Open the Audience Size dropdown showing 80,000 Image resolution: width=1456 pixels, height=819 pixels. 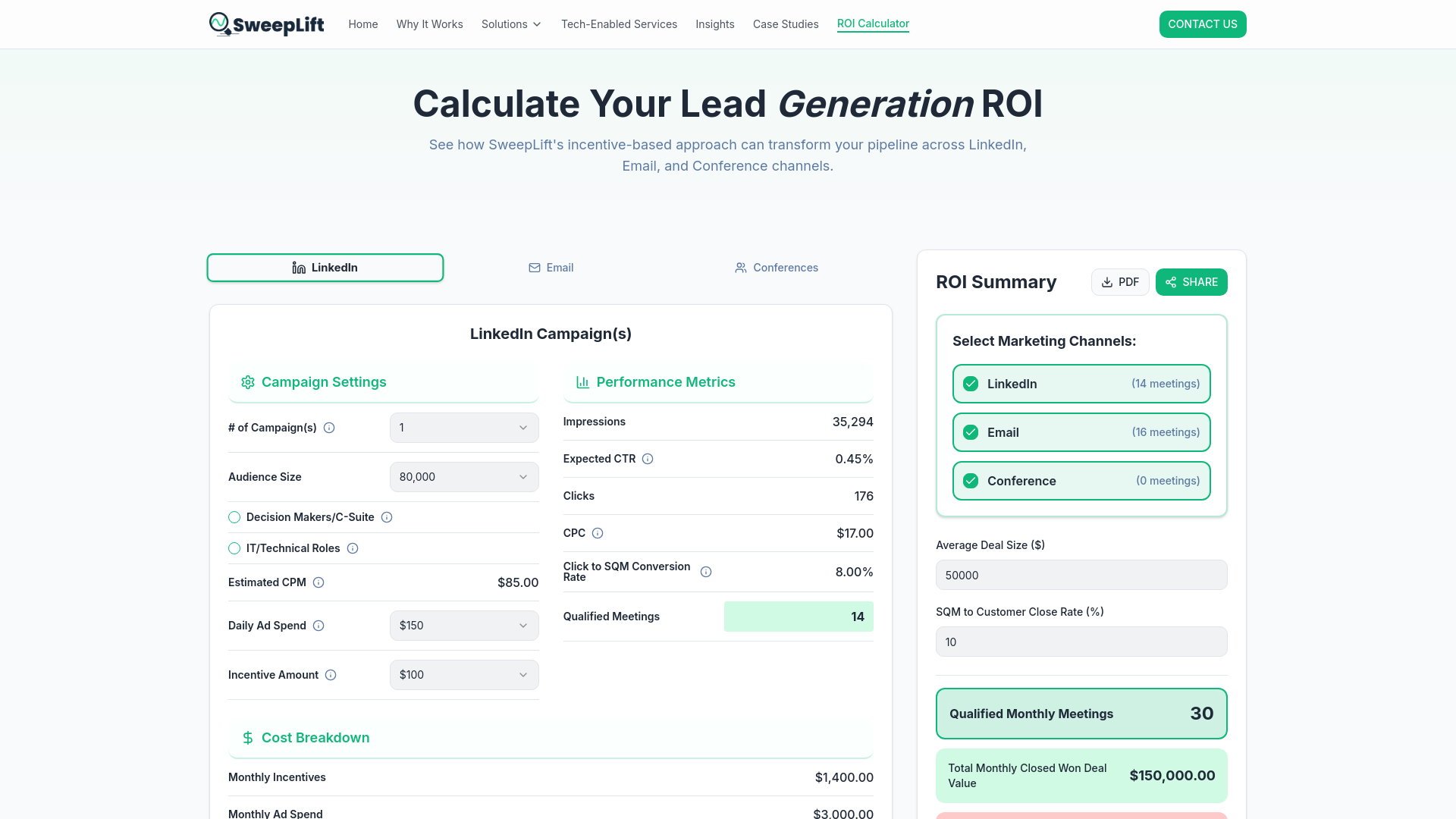464,477
